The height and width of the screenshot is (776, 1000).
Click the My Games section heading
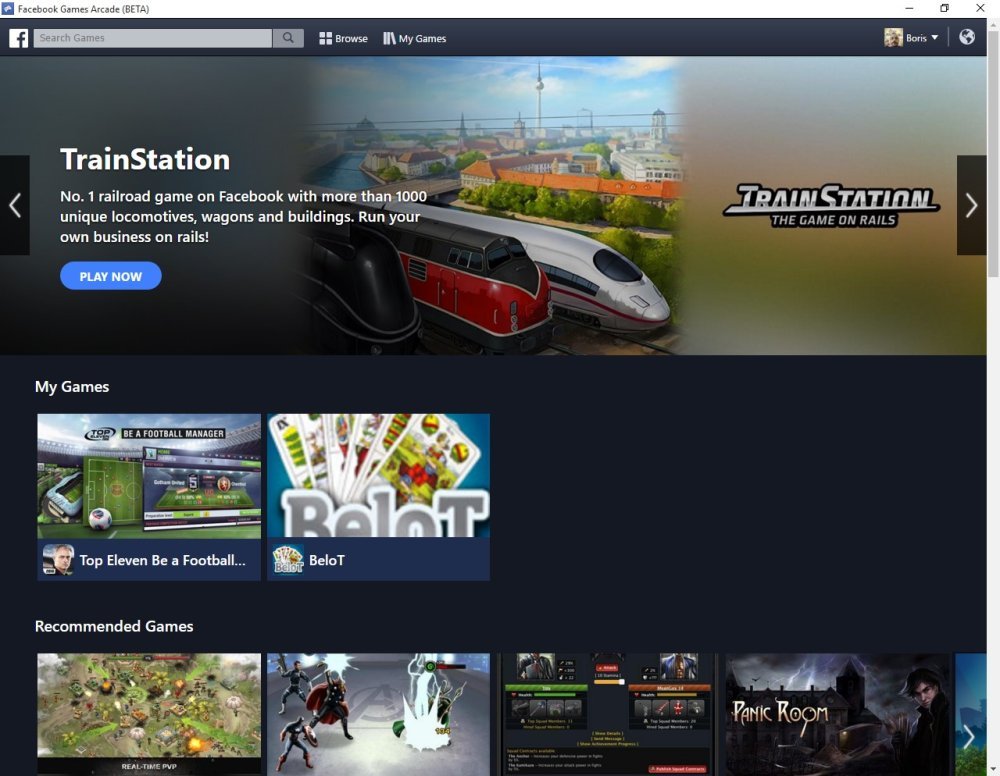coord(72,387)
